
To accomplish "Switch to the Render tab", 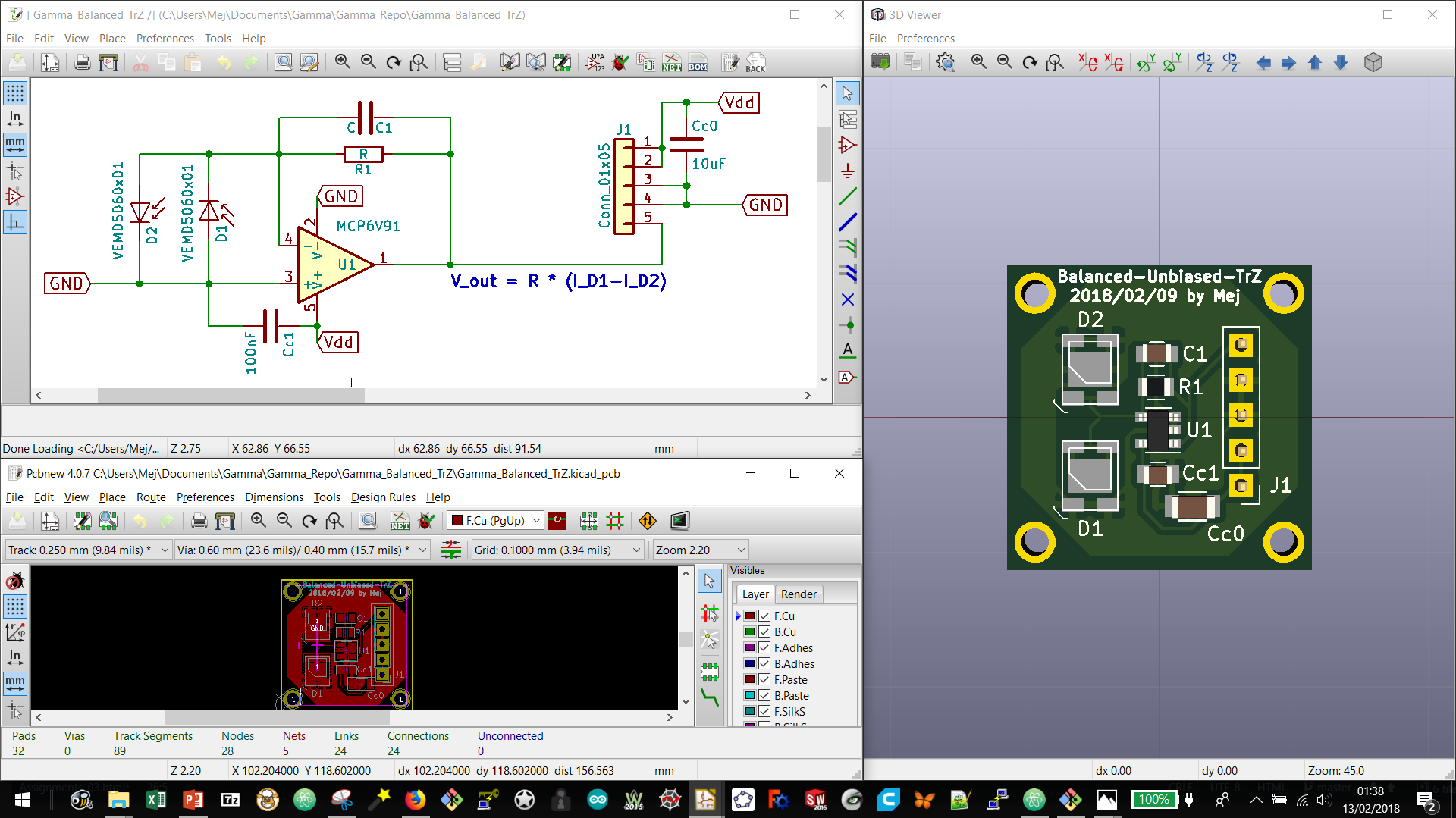I will point(799,594).
